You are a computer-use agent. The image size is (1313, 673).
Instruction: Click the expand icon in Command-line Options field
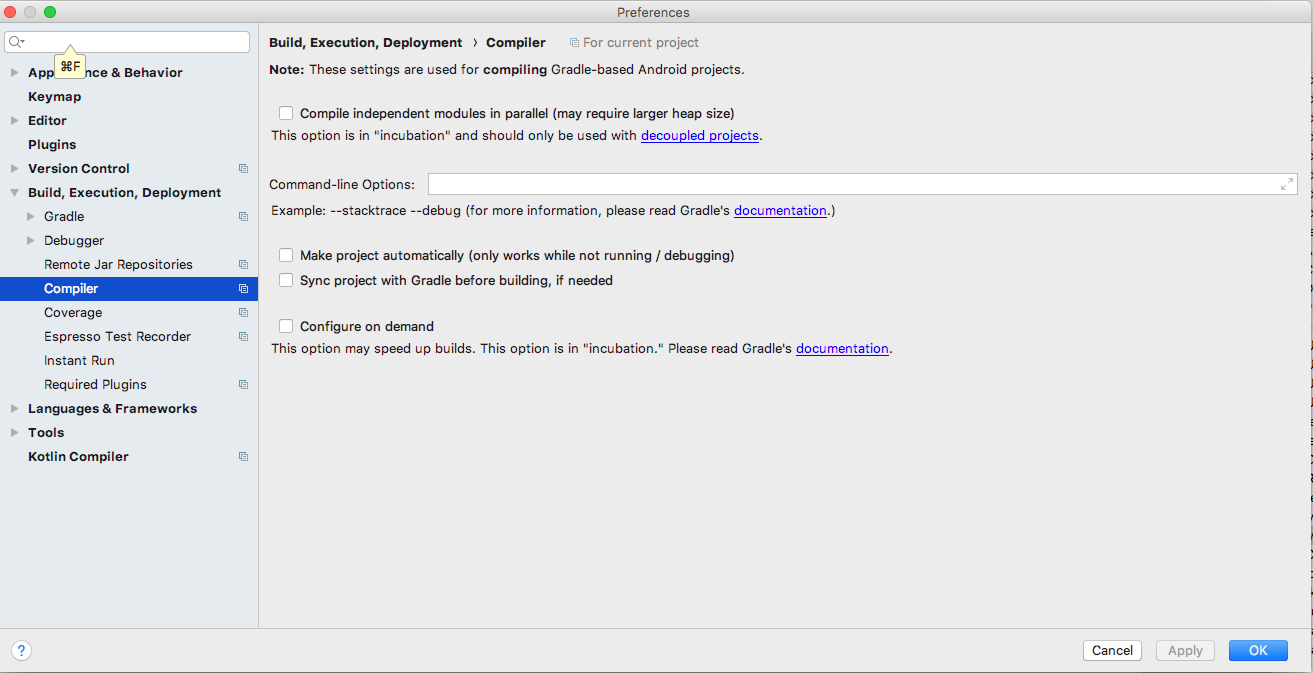[x=1286, y=184]
